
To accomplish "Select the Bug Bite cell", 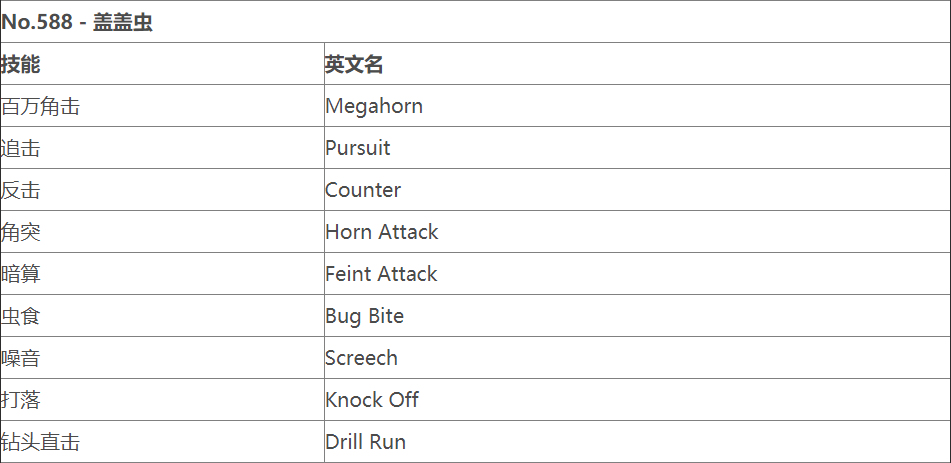I will [x=365, y=316].
